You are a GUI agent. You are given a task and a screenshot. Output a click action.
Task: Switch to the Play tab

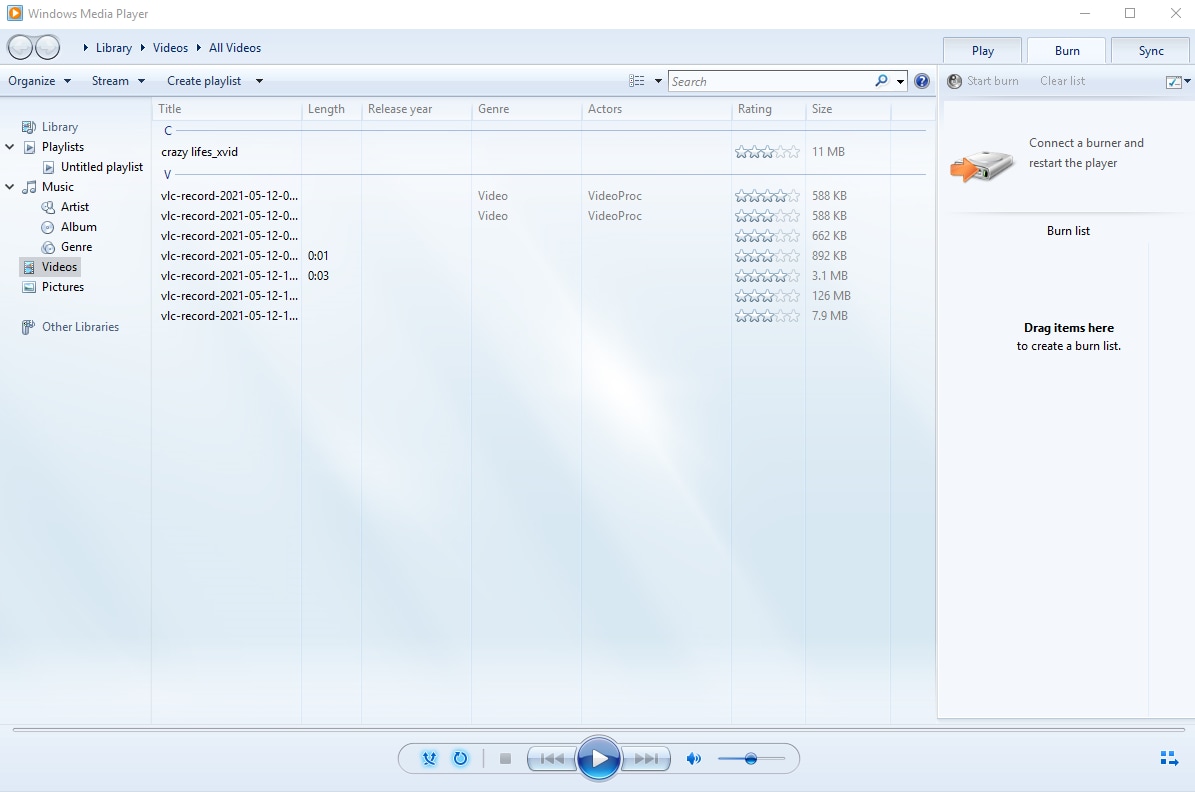coord(982,50)
